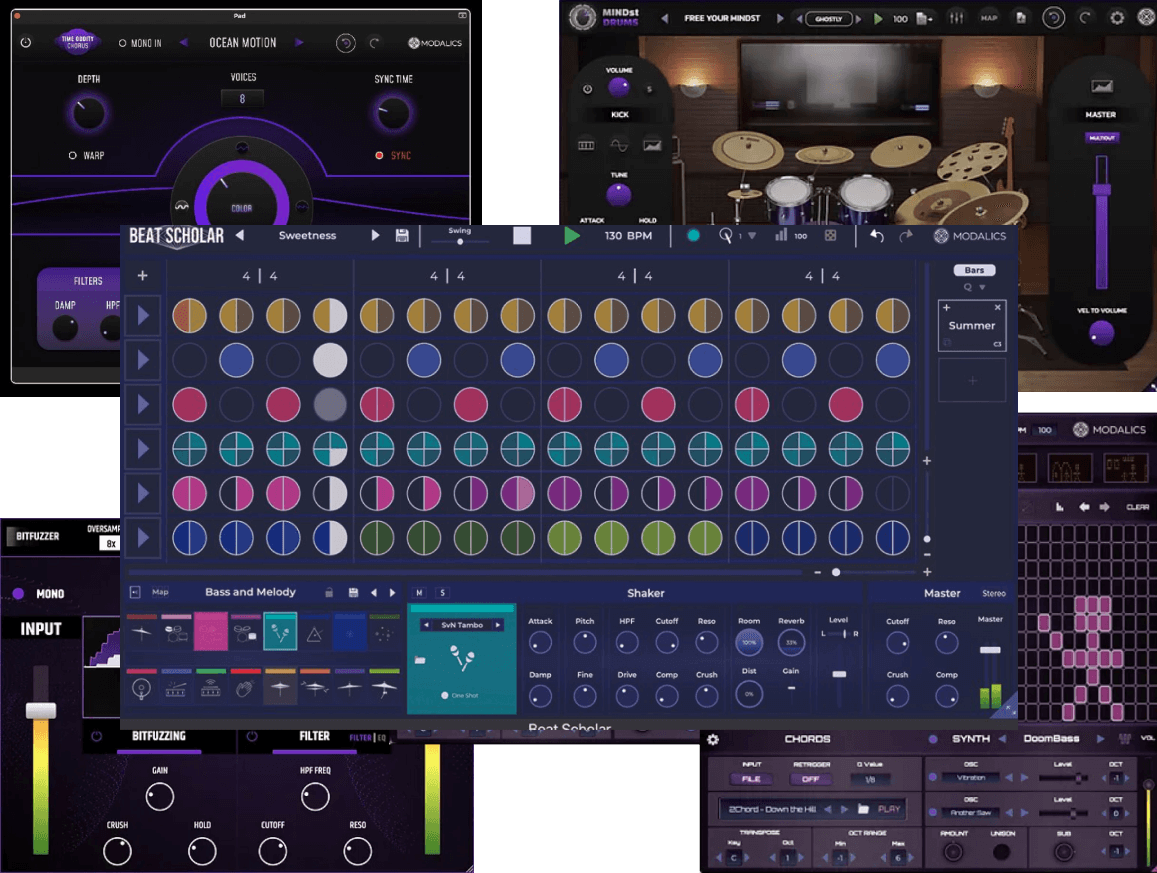The image size is (1157, 873).
Task: Click the metronome icon in Beat Scholar toolbar
Action: coord(725,235)
